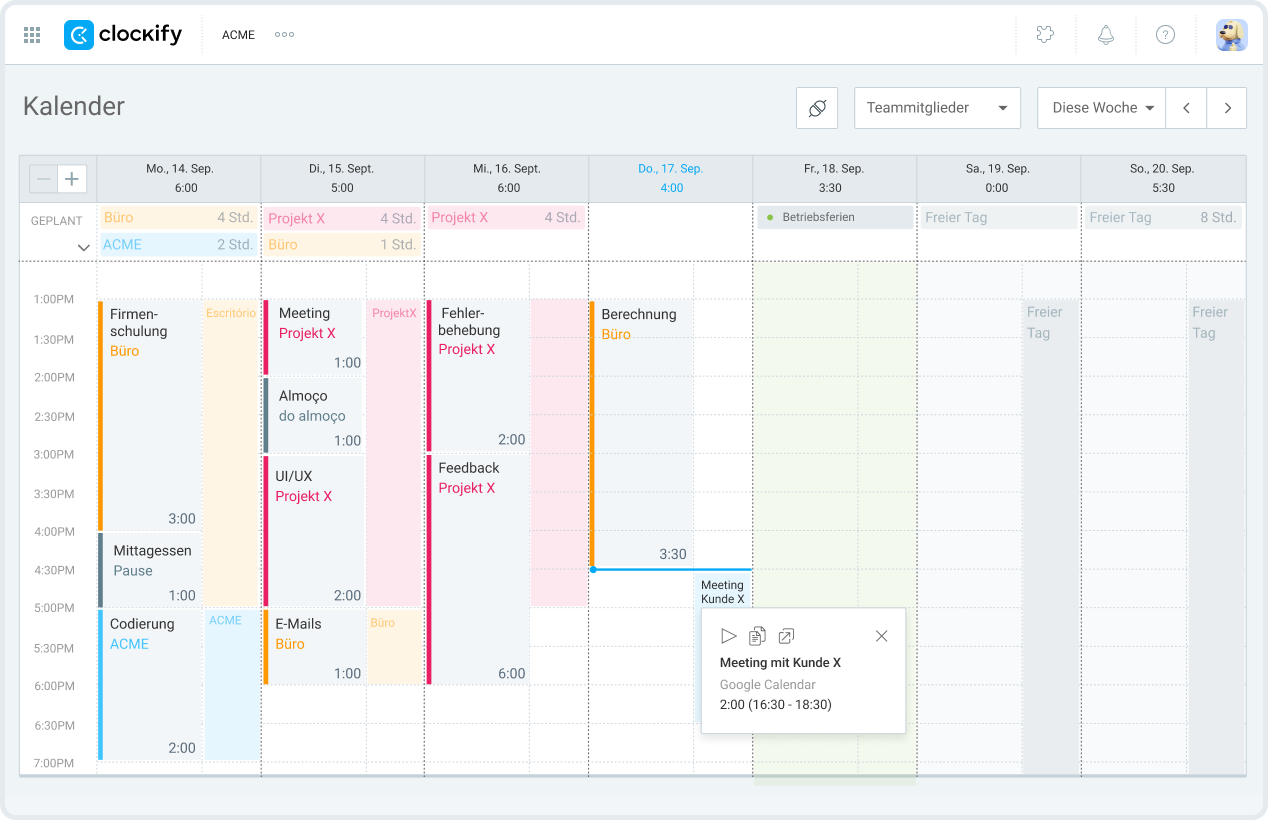The image size is (1268, 820).
Task: Click Büro scheduled block on Tuesday
Action: 394,647
